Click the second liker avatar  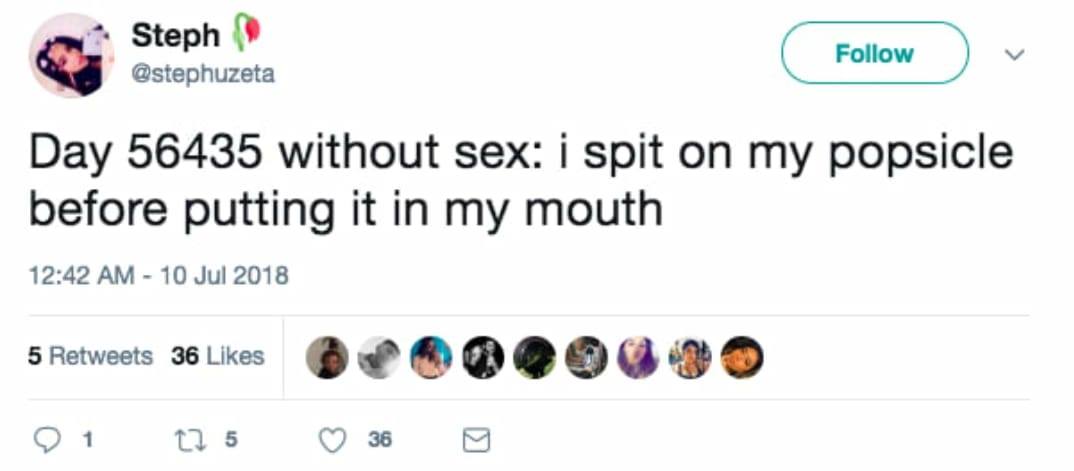point(380,357)
